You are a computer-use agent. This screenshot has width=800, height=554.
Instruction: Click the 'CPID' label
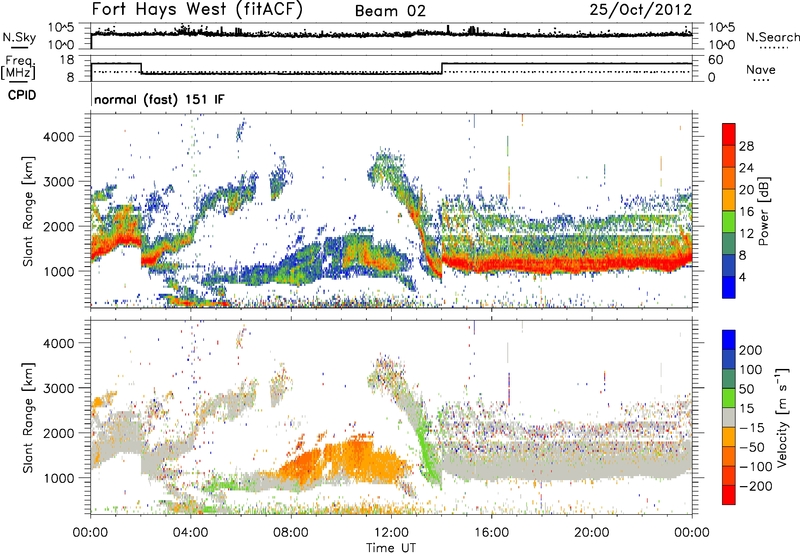[22, 95]
